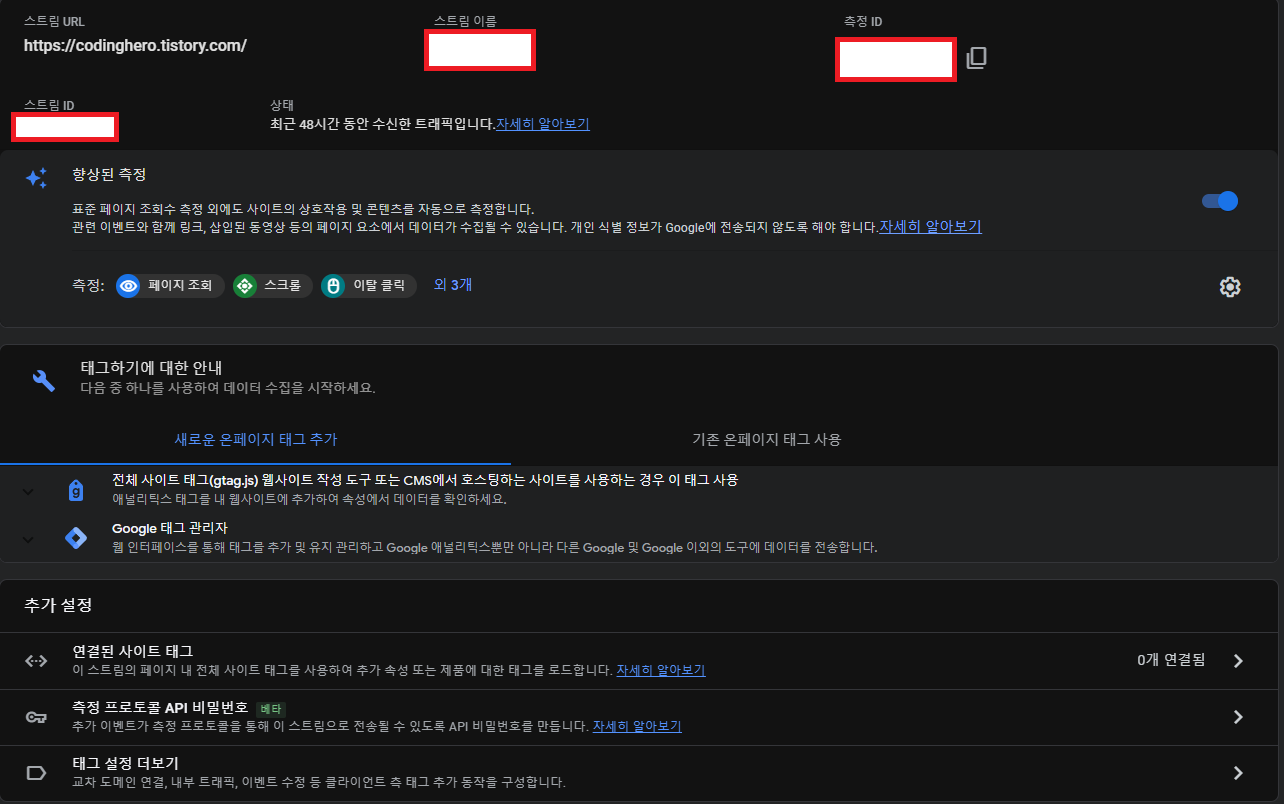This screenshot has height=804, width=1284.
Task: Click the gtag.js yellow tag icon
Action: coord(75,490)
